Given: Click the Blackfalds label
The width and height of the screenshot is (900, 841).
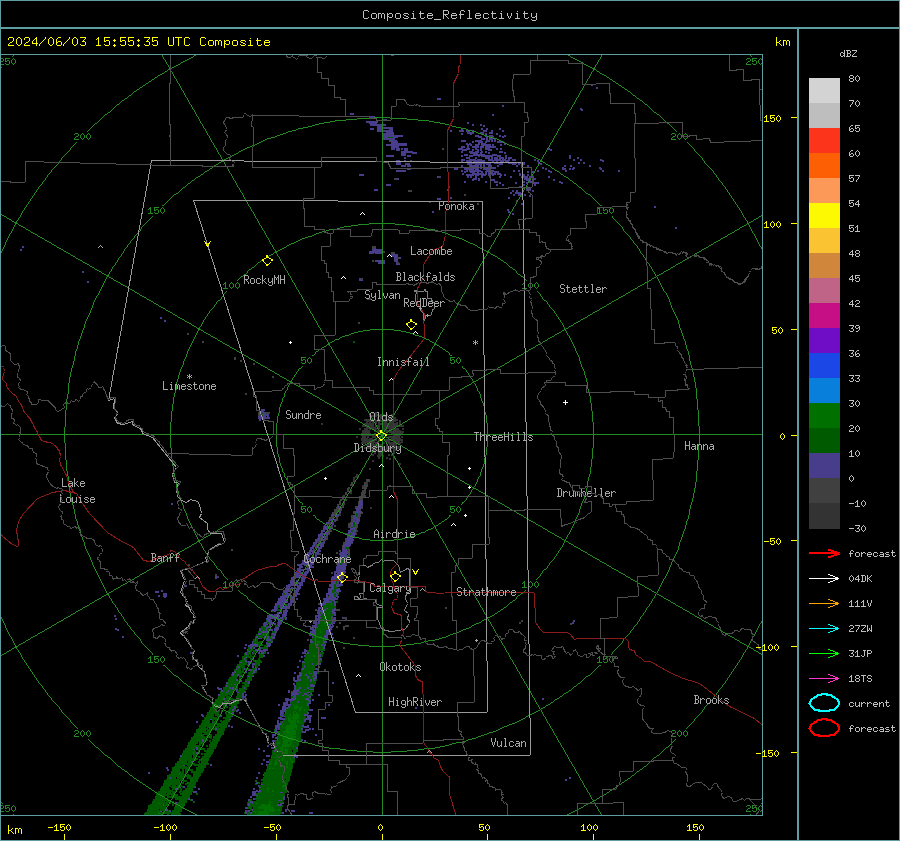Looking at the screenshot, I should (425, 277).
